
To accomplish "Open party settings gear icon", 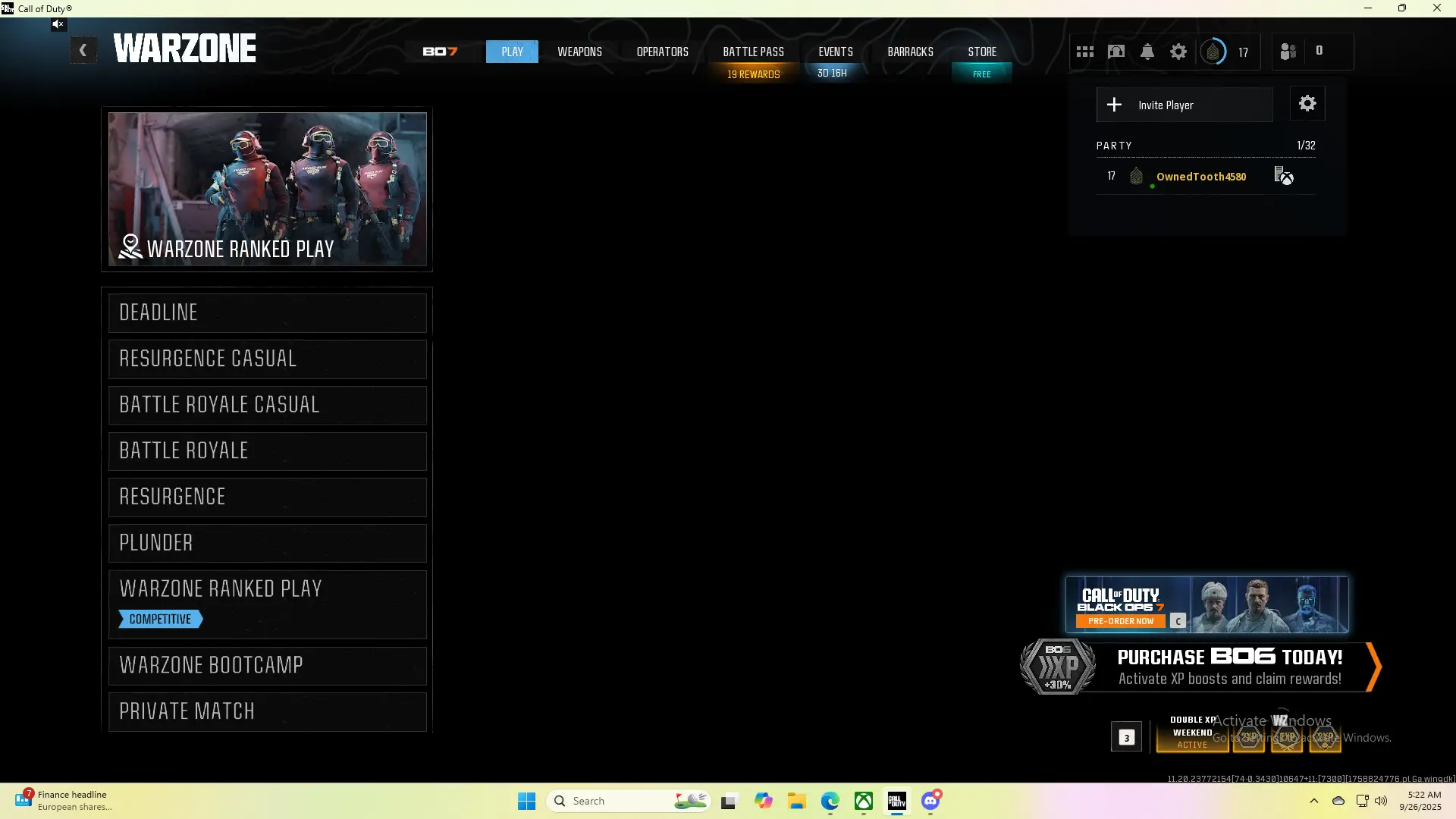I will pos(1307,104).
